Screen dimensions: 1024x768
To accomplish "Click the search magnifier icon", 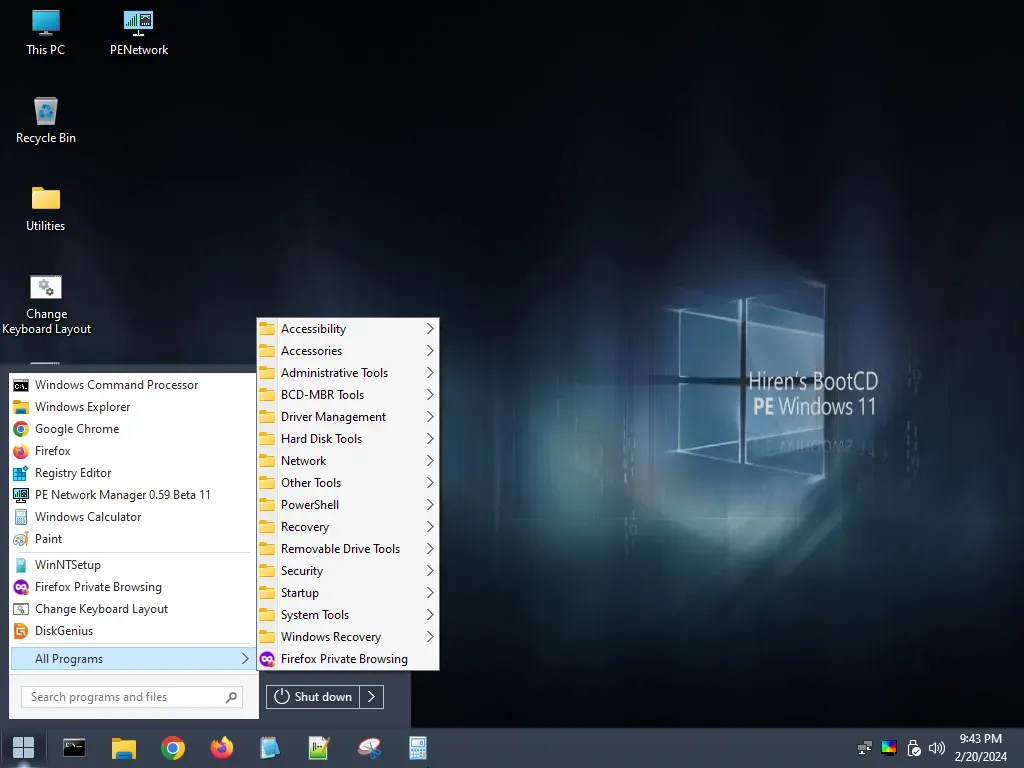I will [x=231, y=697].
